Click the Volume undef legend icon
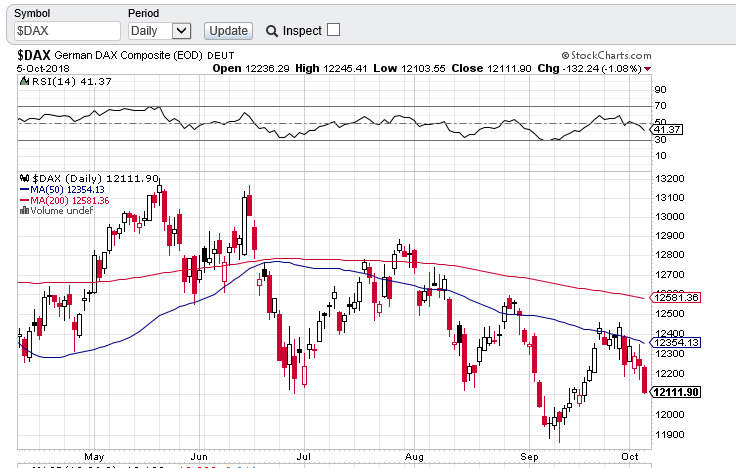 click(x=24, y=211)
